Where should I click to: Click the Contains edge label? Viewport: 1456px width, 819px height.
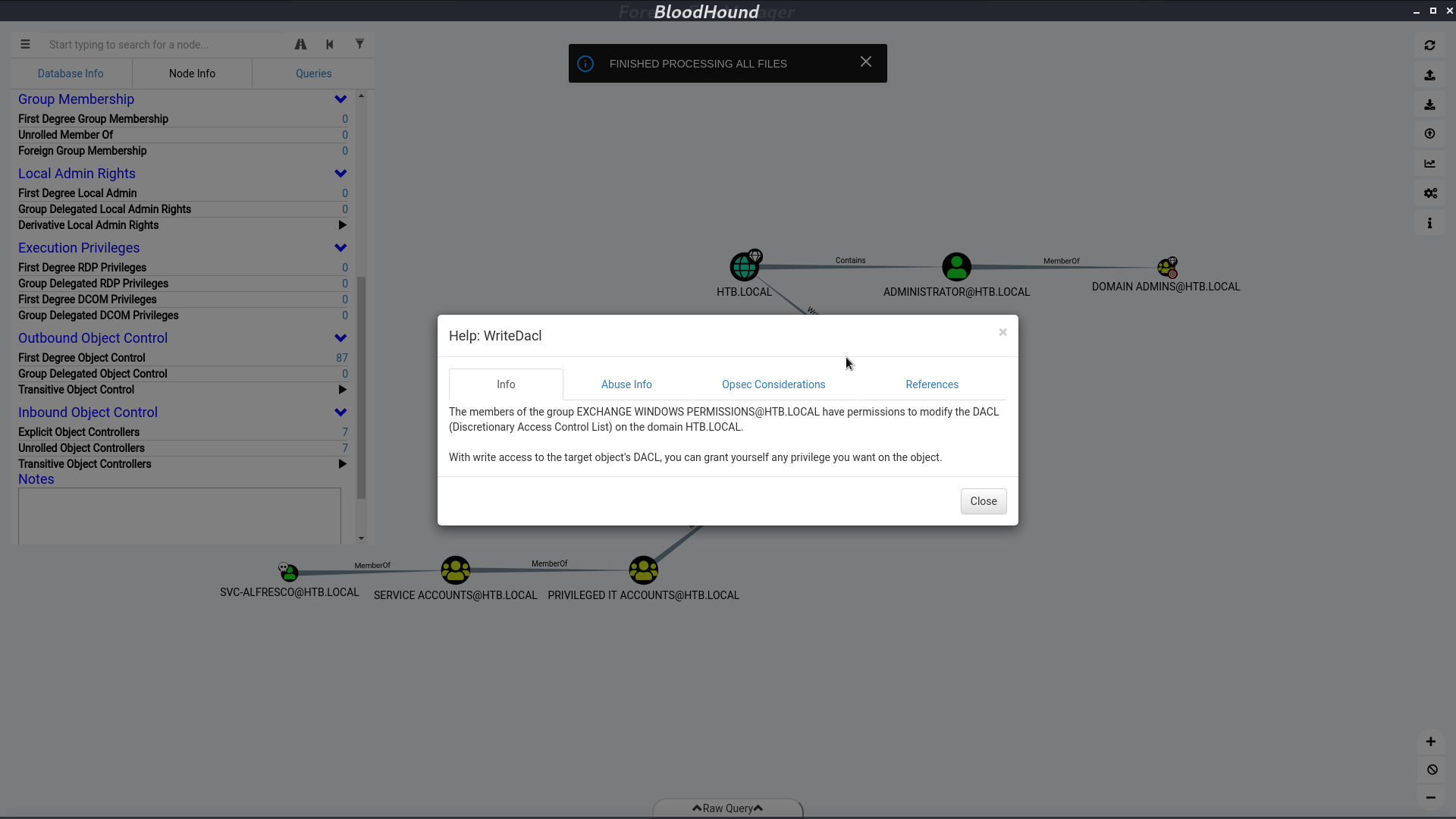(850, 260)
